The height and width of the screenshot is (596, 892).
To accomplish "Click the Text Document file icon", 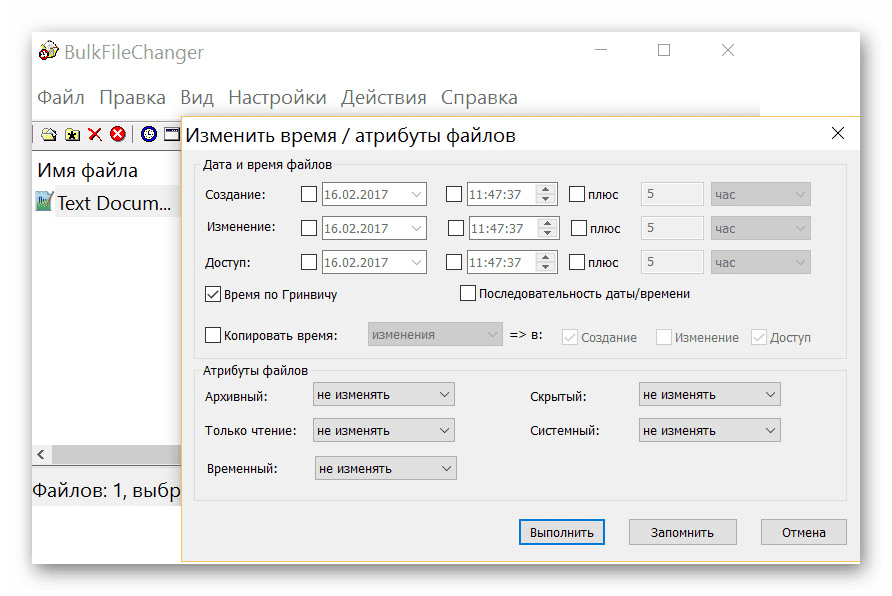I will point(44,201).
